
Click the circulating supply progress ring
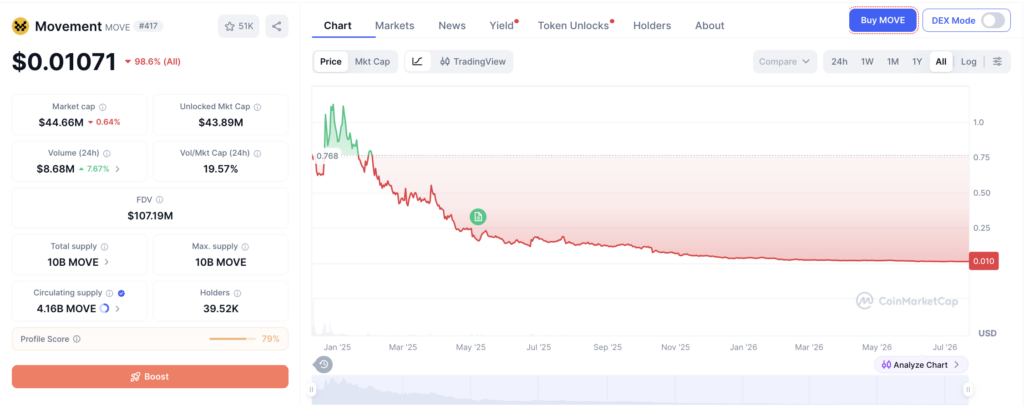point(104,308)
